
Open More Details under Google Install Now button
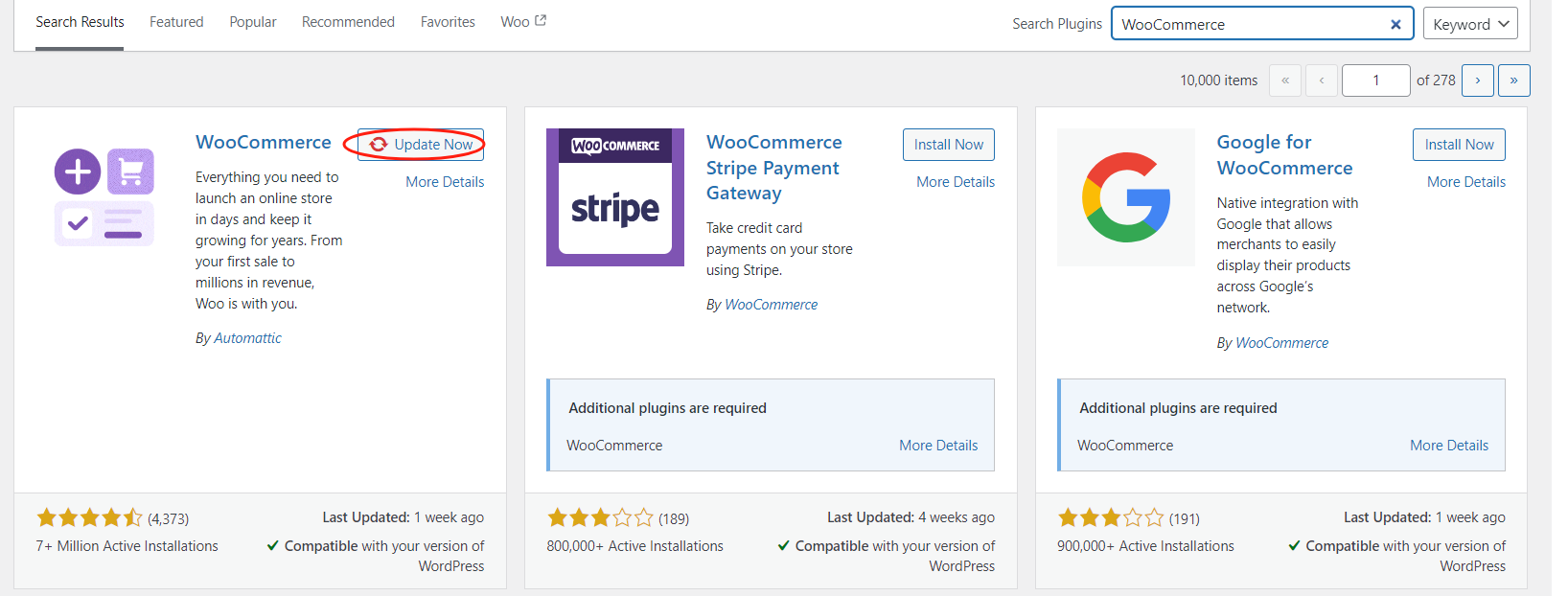(x=1466, y=182)
